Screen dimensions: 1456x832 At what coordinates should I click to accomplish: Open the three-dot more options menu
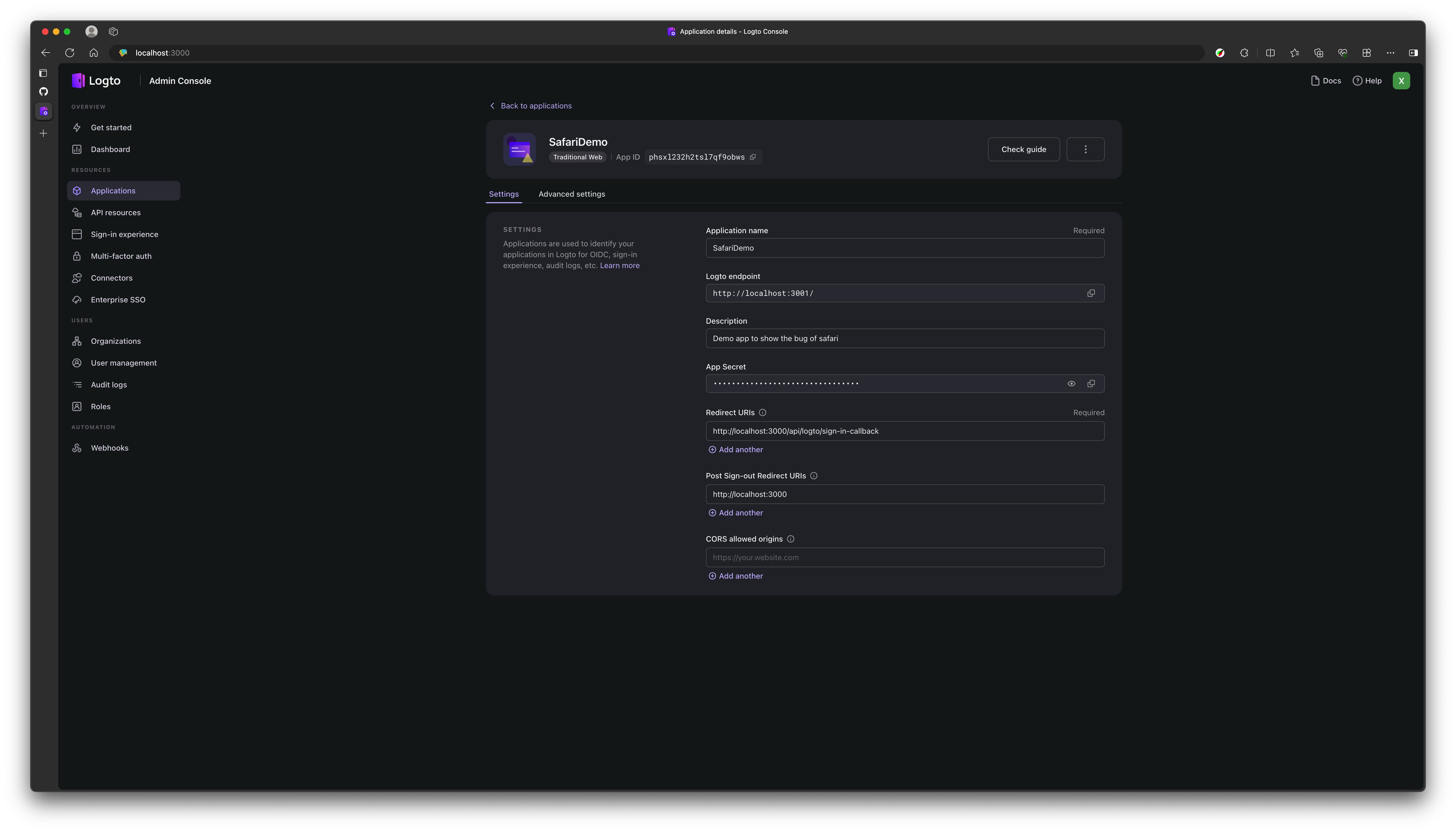coord(1085,149)
